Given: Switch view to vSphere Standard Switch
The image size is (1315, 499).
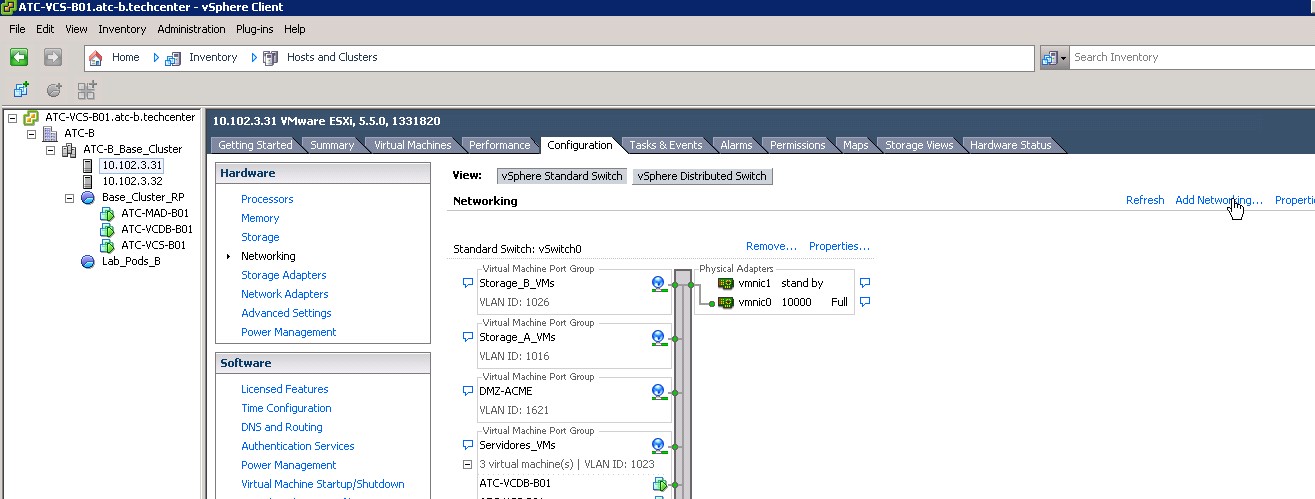Looking at the screenshot, I should tap(562, 176).
